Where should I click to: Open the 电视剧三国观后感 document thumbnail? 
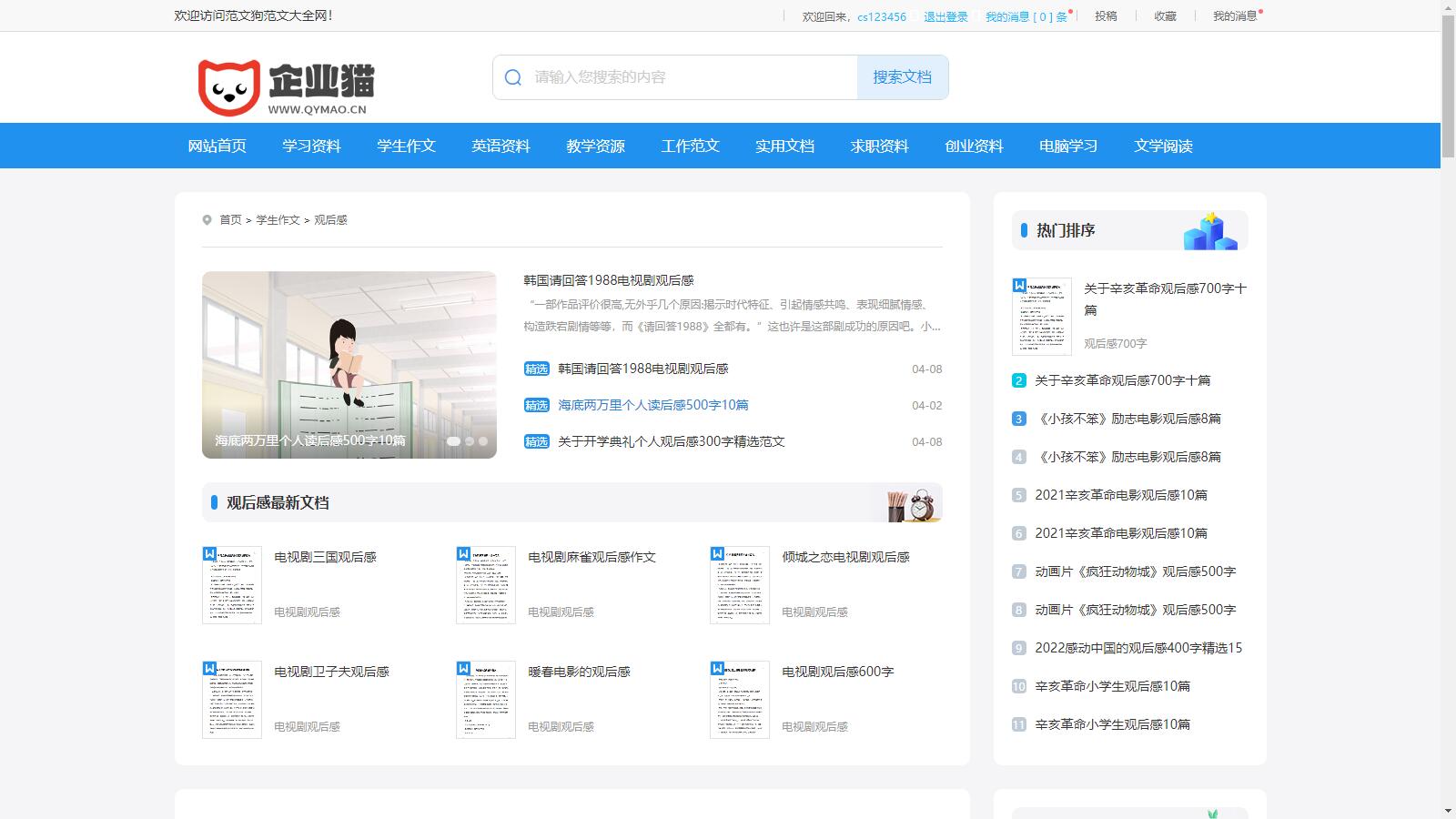click(231, 585)
